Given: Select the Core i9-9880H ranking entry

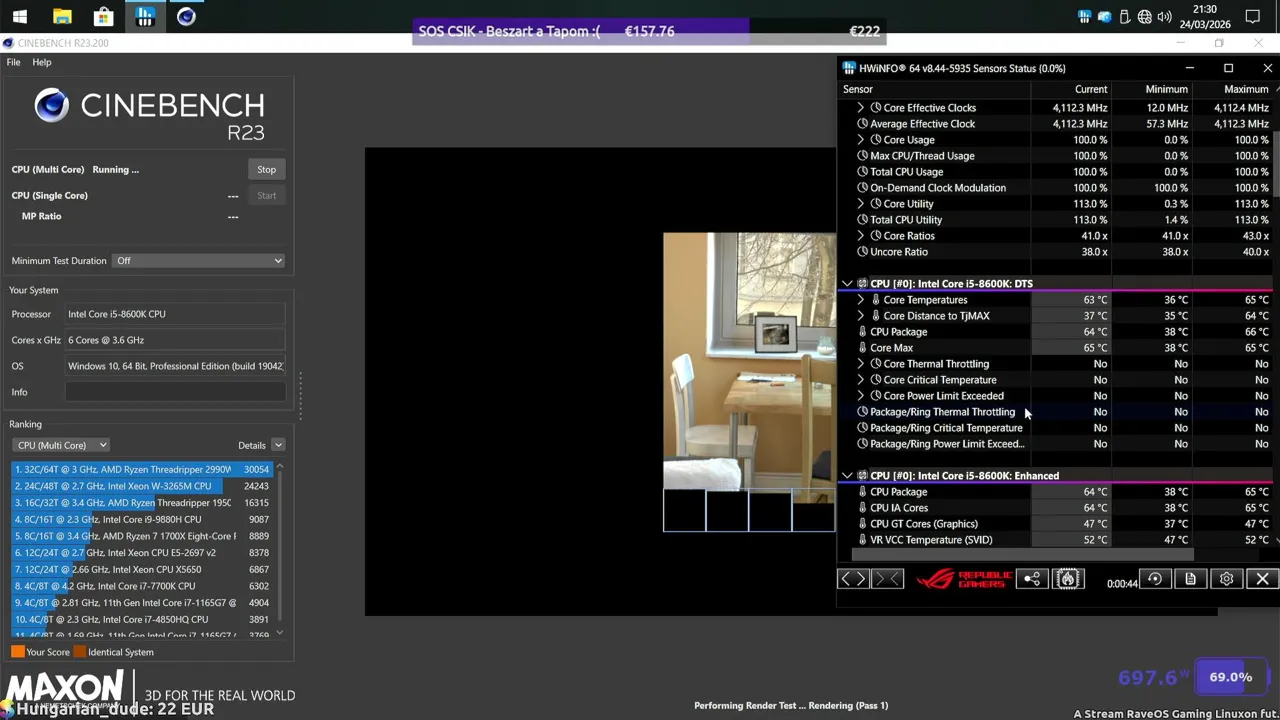Looking at the screenshot, I should [141, 519].
